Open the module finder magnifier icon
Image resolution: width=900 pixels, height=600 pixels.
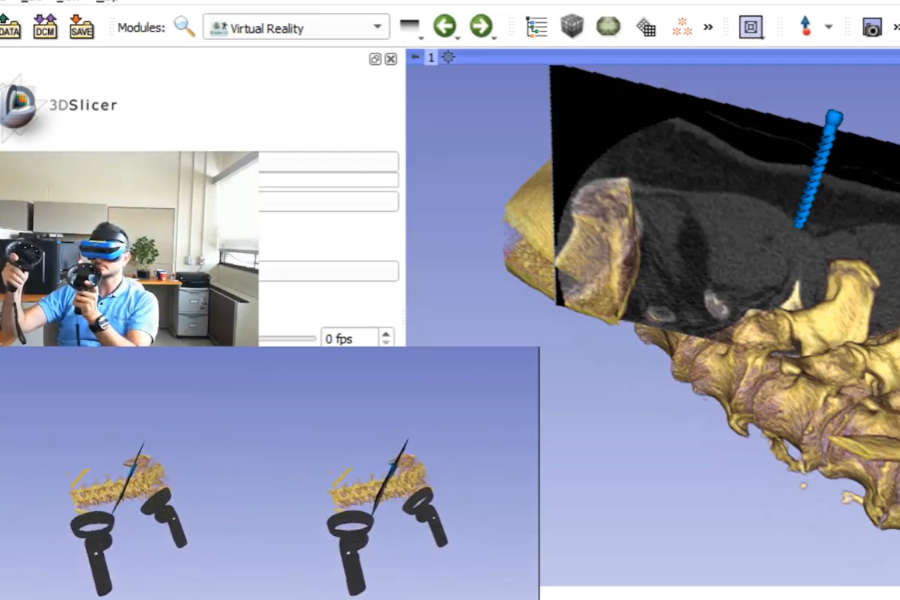[184, 26]
